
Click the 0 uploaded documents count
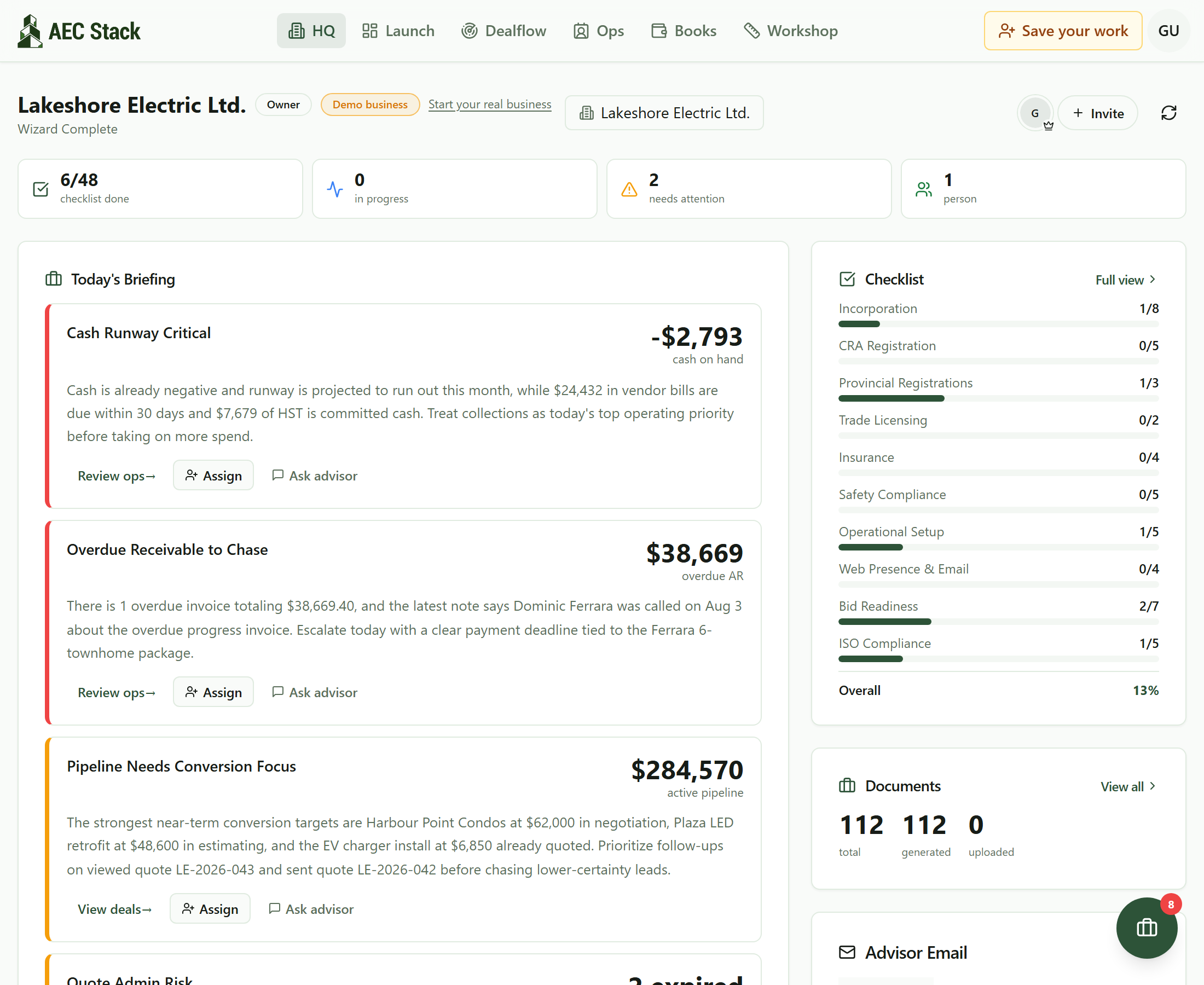(x=976, y=825)
